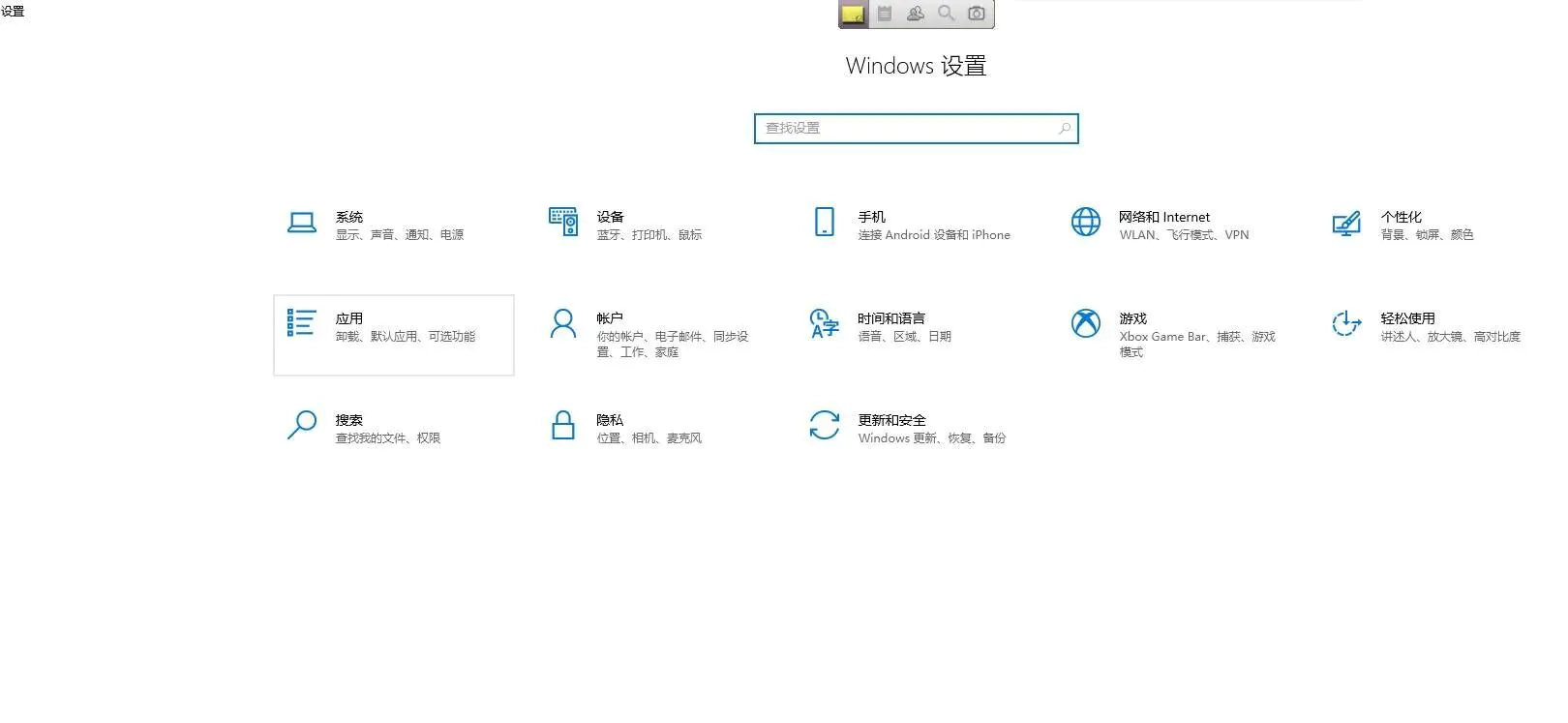Viewport: 1568px width, 723px height.
Task: Open the 时间和语言 clock-letter icon
Action: tap(825, 323)
